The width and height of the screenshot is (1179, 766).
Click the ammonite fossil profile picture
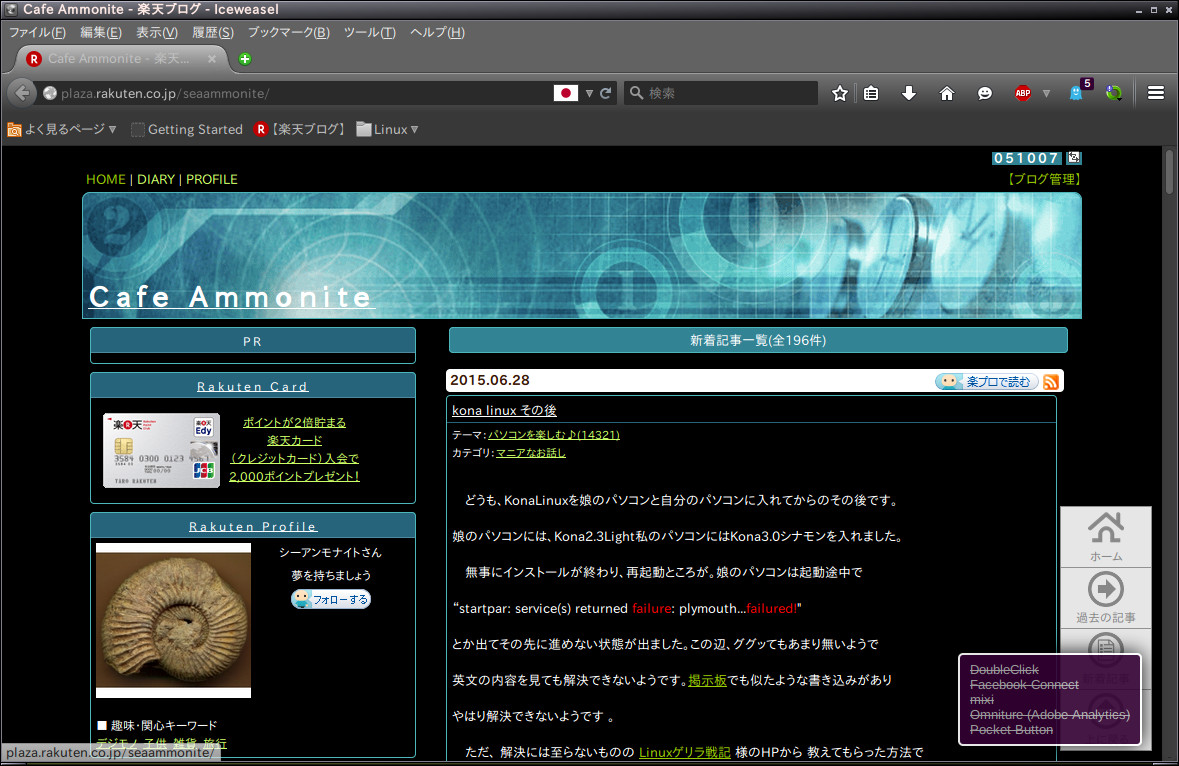[x=173, y=620]
